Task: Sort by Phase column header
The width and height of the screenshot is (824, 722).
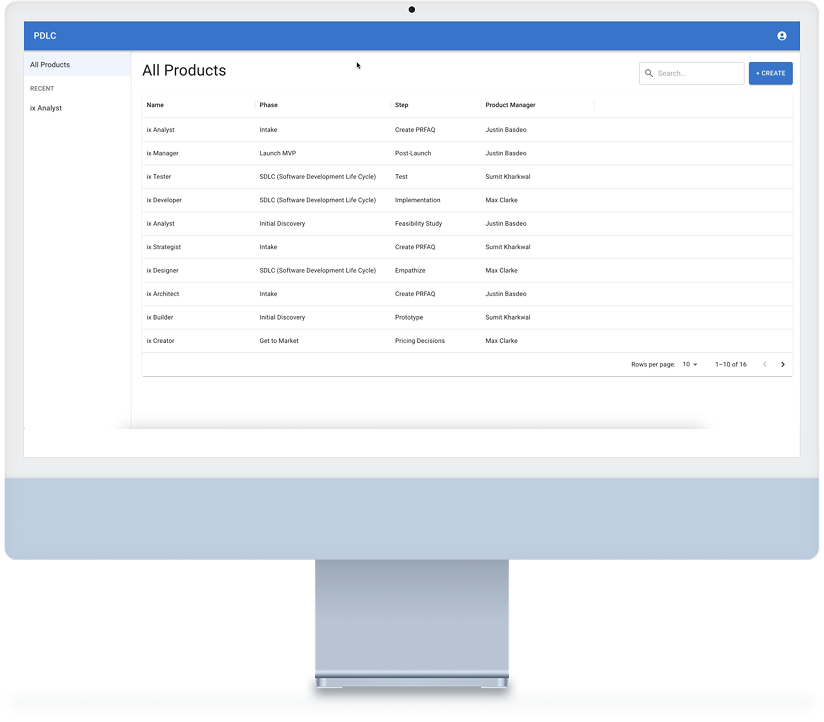Action: [x=268, y=105]
